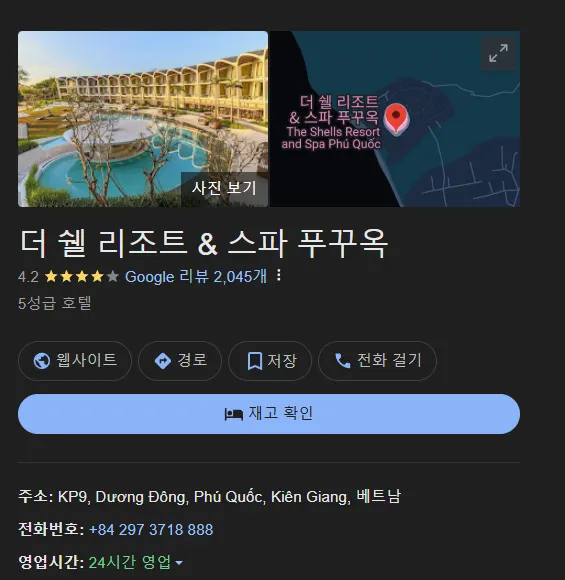The height and width of the screenshot is (580, 565).
Task: Open 사진 보기 on the hotel photo
Action: [224, 188]
